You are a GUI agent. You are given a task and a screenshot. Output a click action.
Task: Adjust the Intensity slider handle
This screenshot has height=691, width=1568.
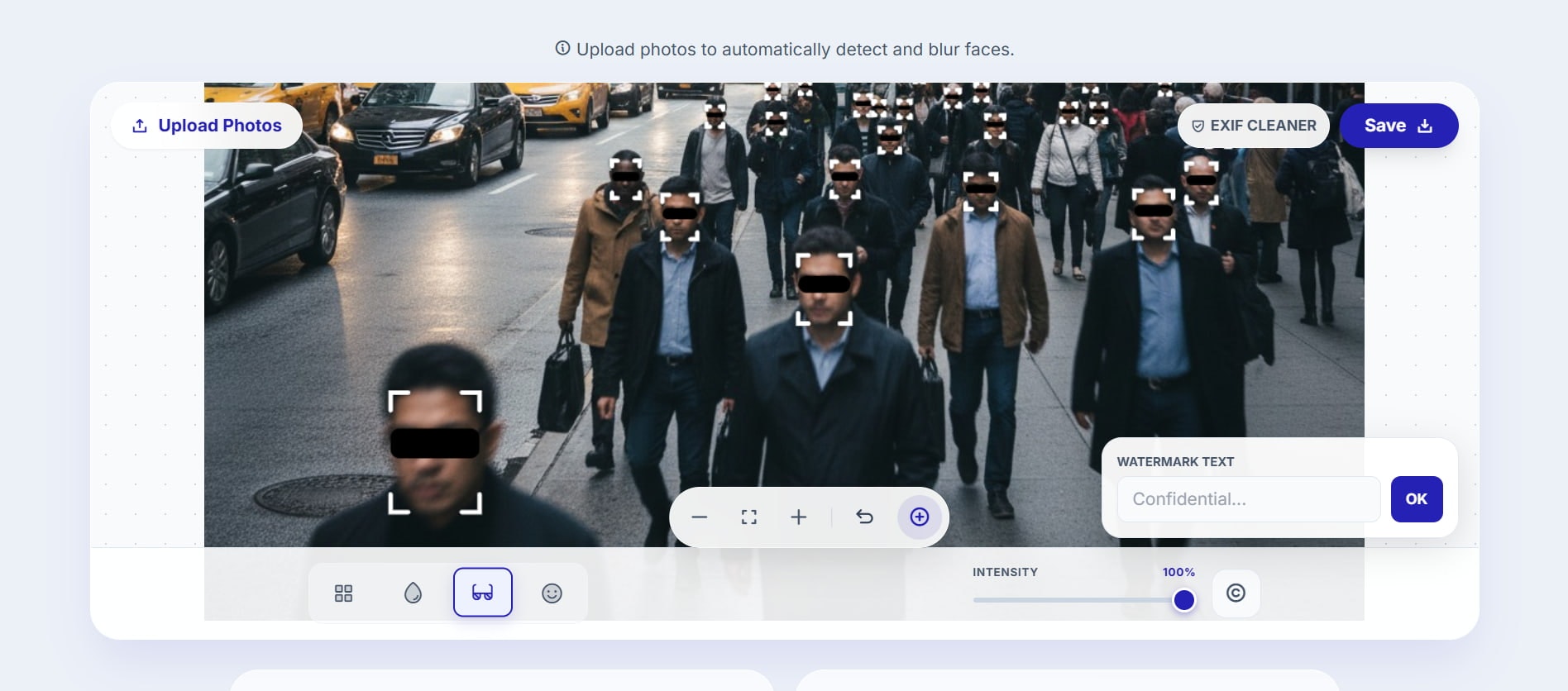(x=1184, y=600)
